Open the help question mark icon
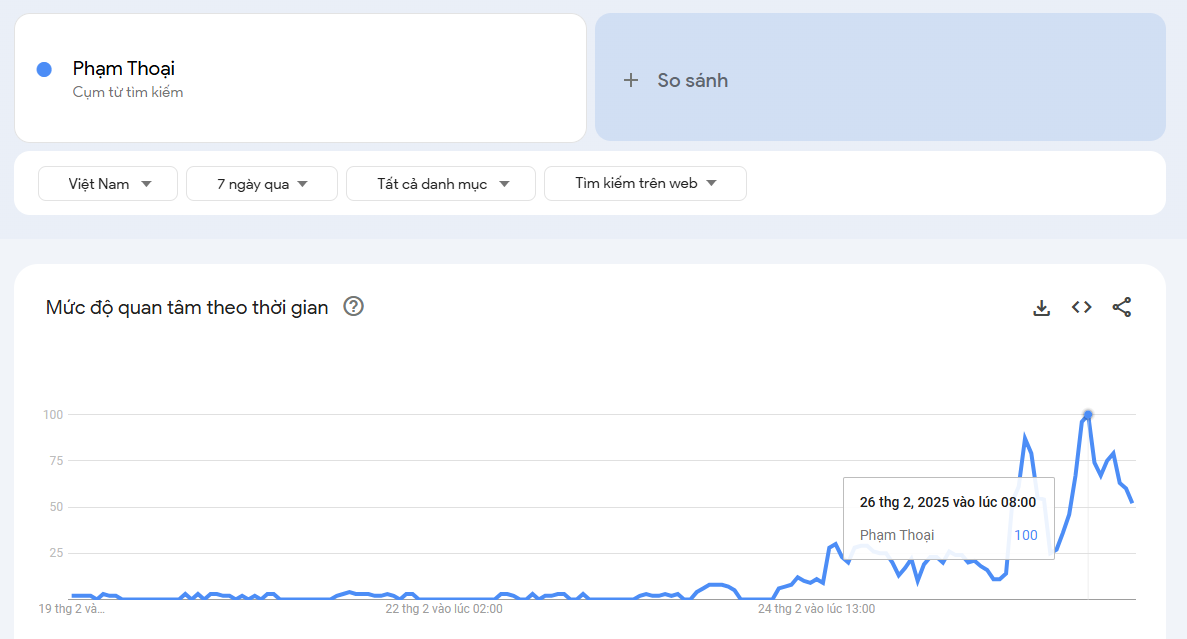 pos(353,307)
